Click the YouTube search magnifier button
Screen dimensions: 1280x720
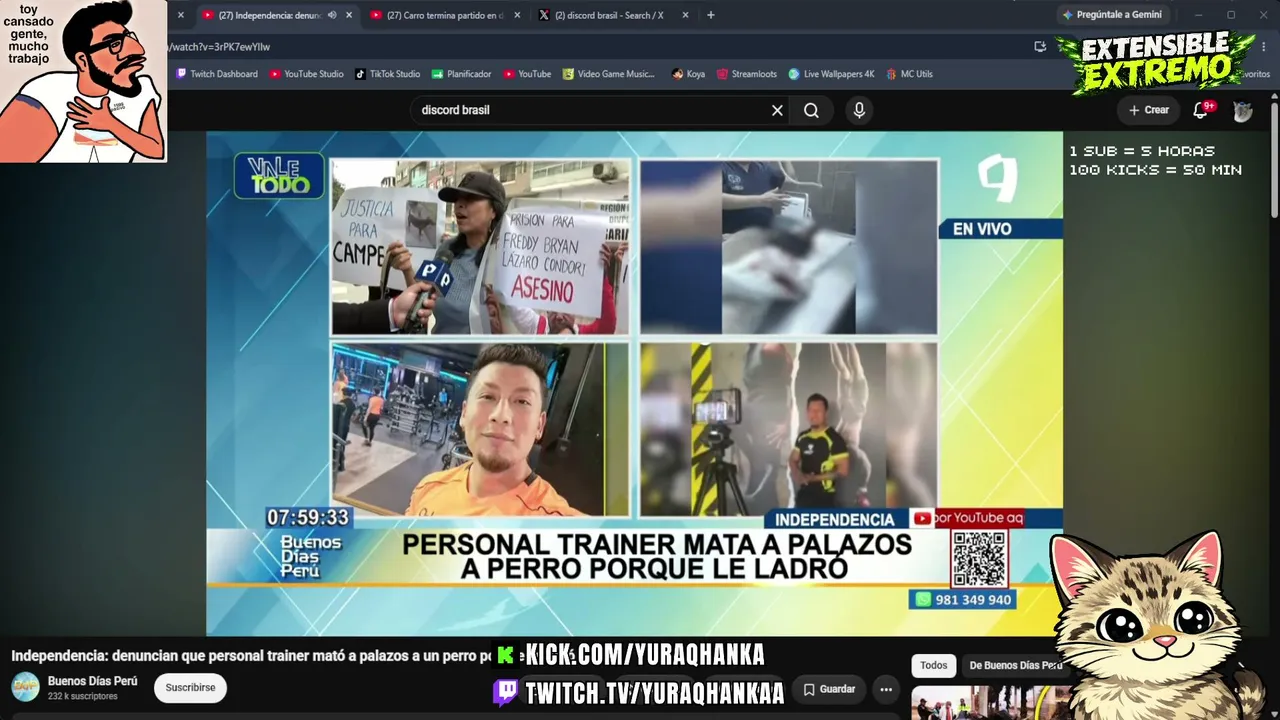811,110
